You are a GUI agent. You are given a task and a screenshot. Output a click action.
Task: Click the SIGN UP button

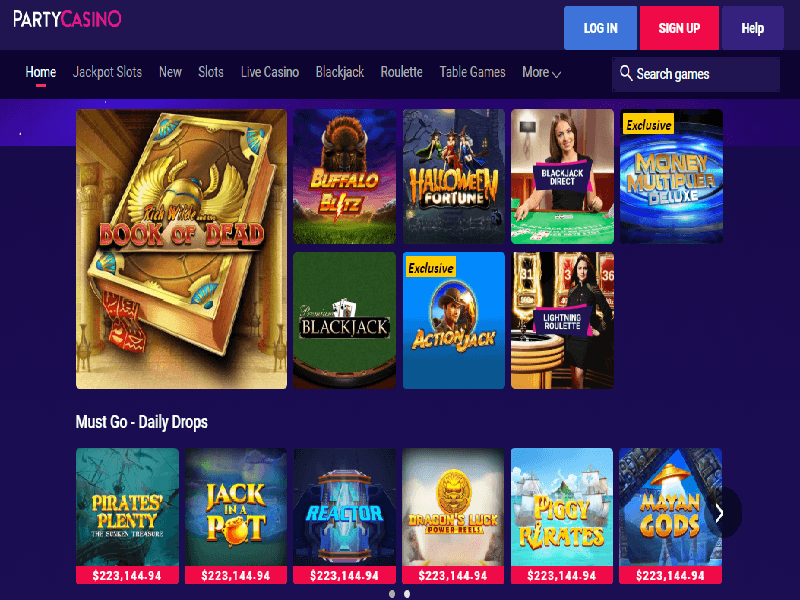point(679,28)
